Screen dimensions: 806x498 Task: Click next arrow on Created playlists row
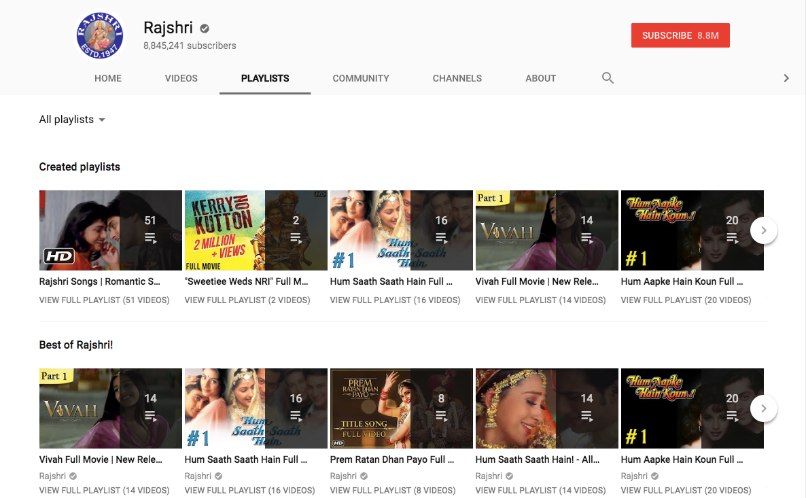[763, 230]
